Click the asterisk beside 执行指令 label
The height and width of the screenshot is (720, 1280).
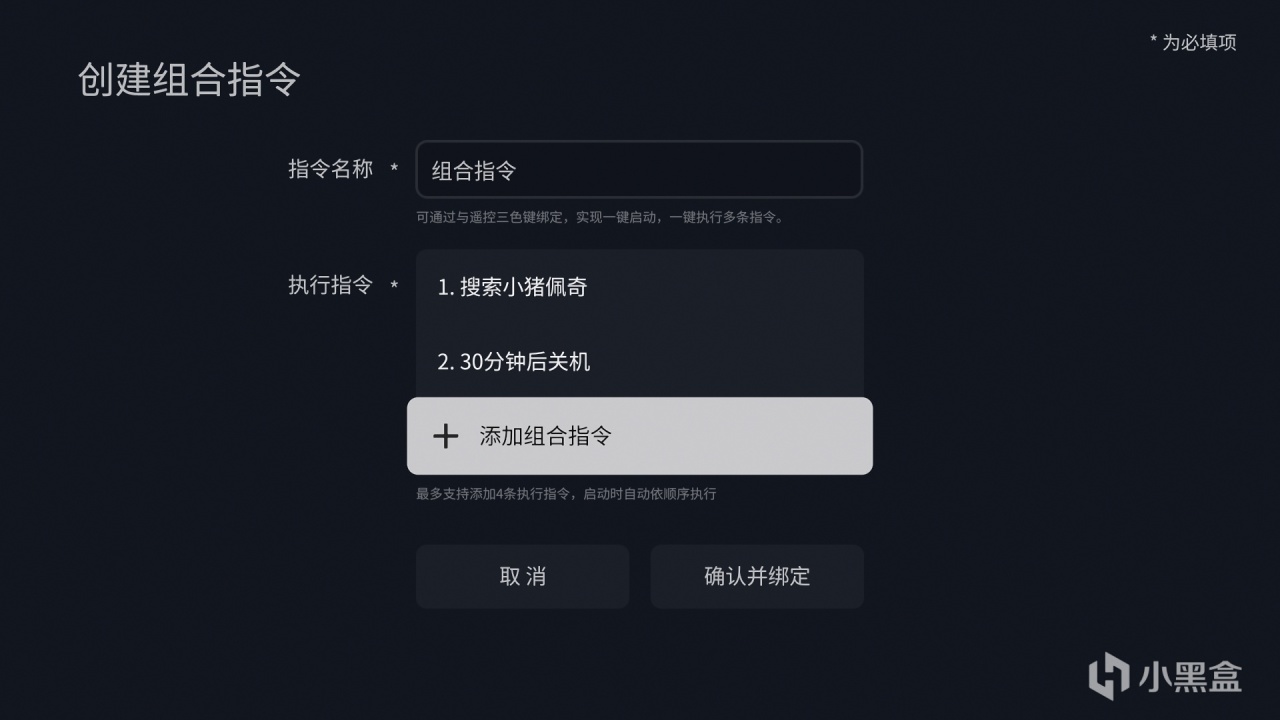394,286
